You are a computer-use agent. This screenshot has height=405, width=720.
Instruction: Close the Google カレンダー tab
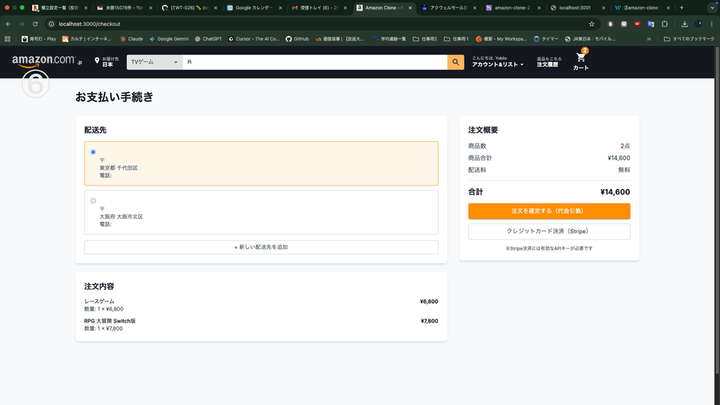[280, 8]
